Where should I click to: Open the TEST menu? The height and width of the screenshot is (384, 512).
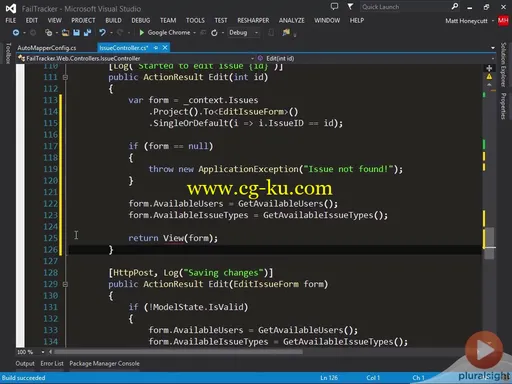pos(221,21)
